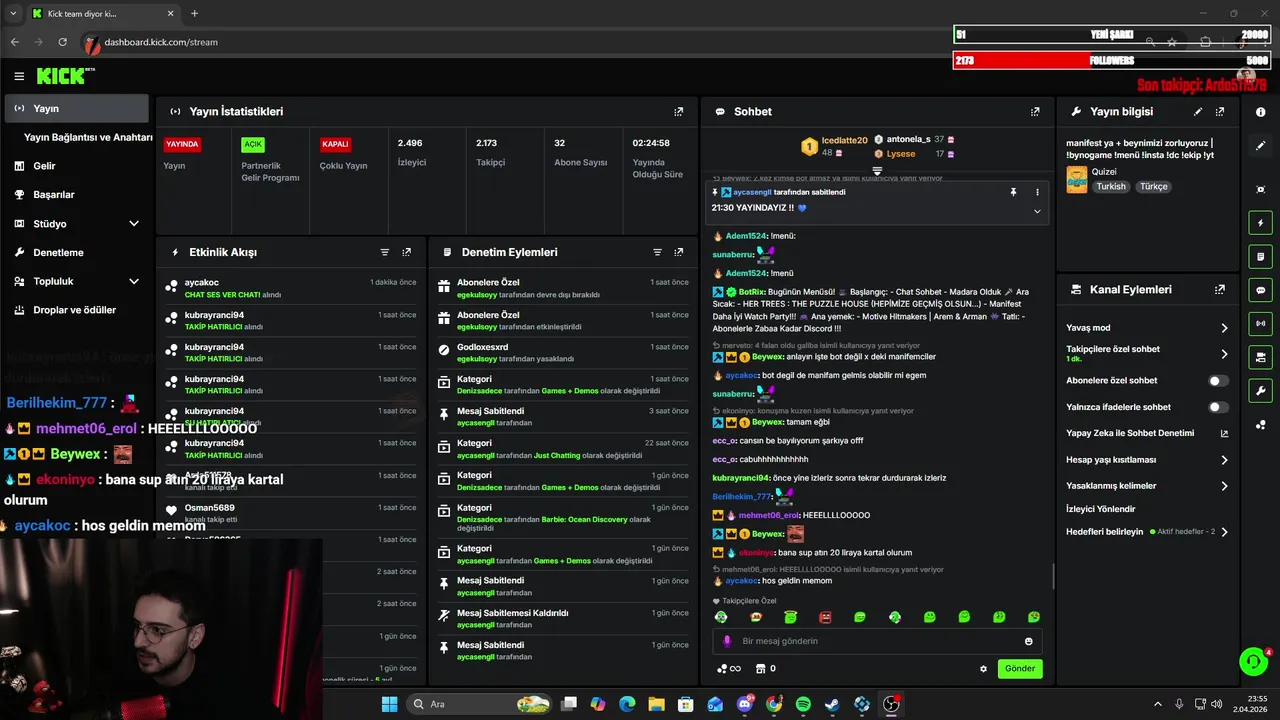Collapse the gift leaderboard below Lysese
This screenshot has height=720, width=1280.
point(877,171)
